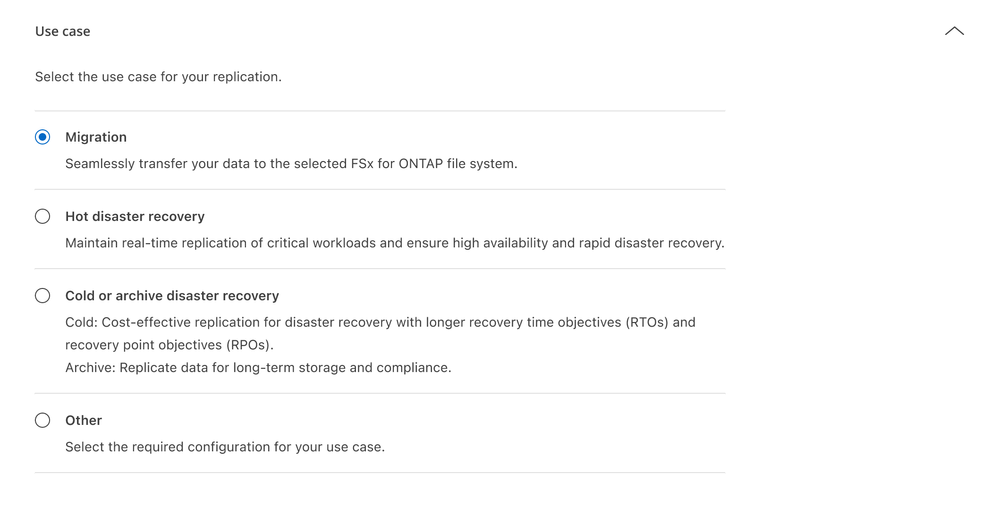
Task: Choose the Hot disaster recovery radio button
Action: (42, 216)
